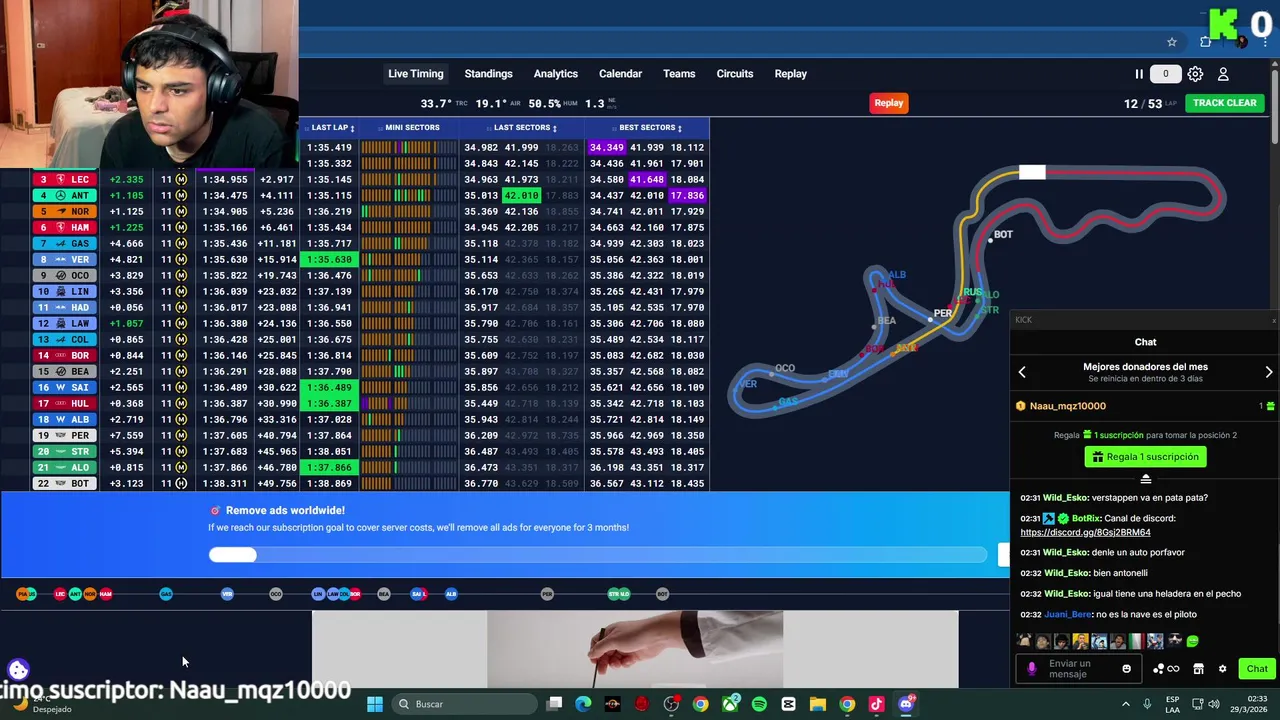
Task: Open the Live Timing tab
Action: [415, 74]
